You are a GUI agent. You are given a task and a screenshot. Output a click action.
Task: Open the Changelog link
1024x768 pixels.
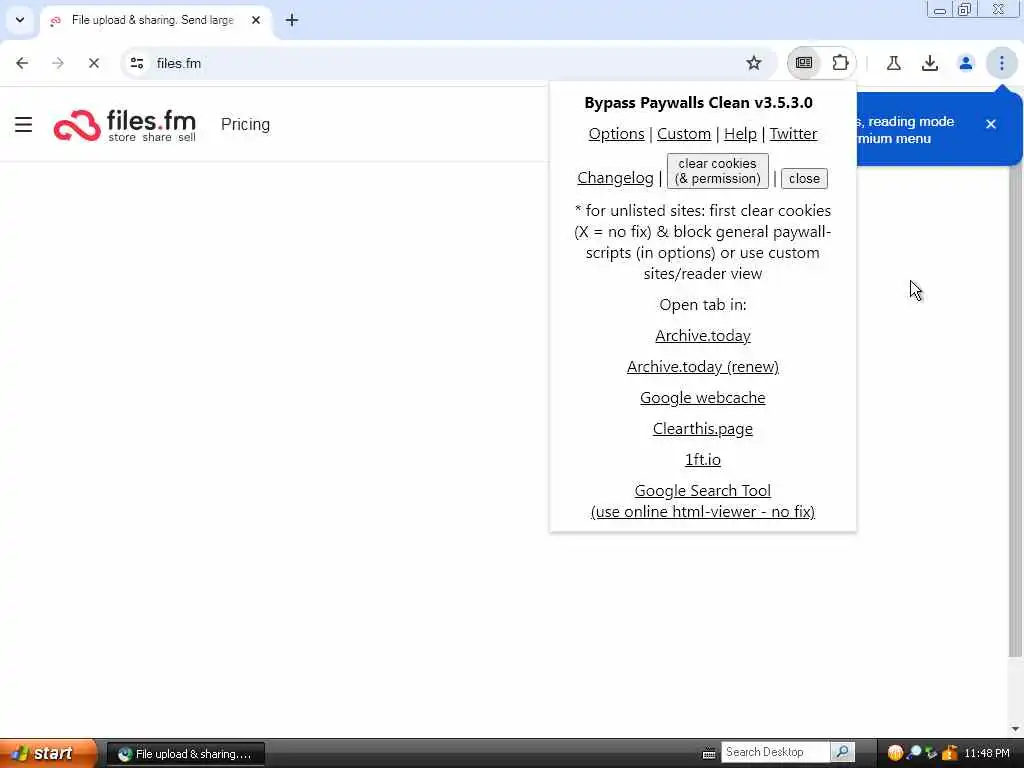[x=615, y=178]
